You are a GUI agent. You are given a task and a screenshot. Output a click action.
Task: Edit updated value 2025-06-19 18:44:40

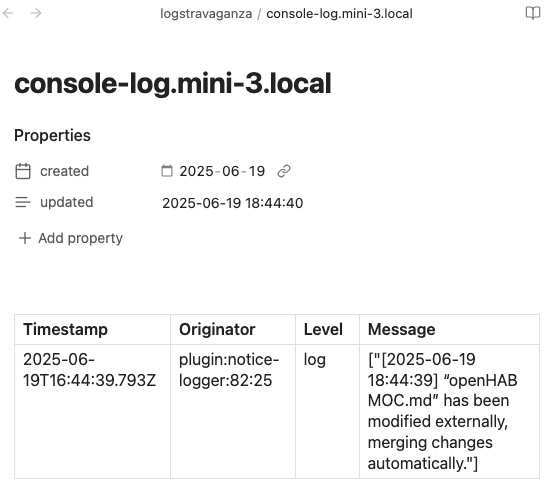click(x=232, y=203)
